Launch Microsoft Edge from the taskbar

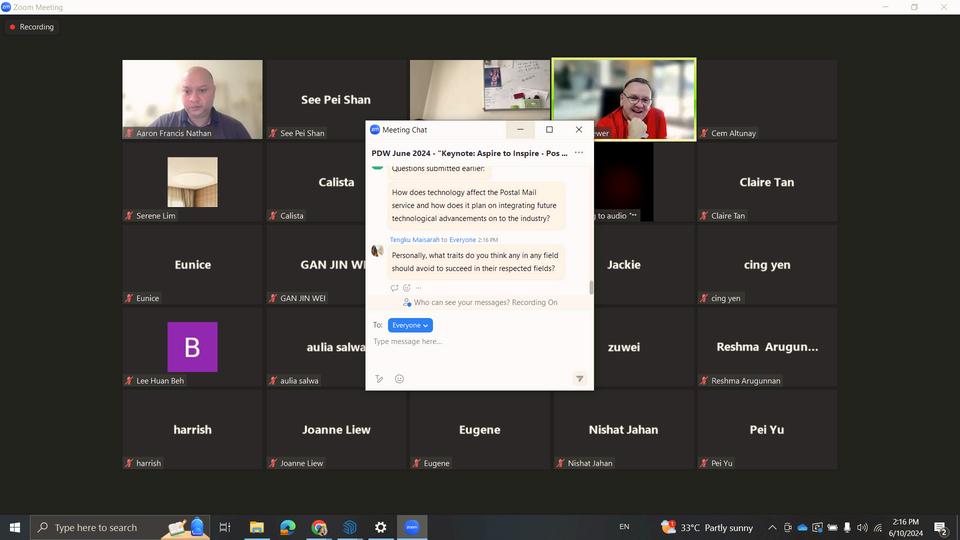288,527
